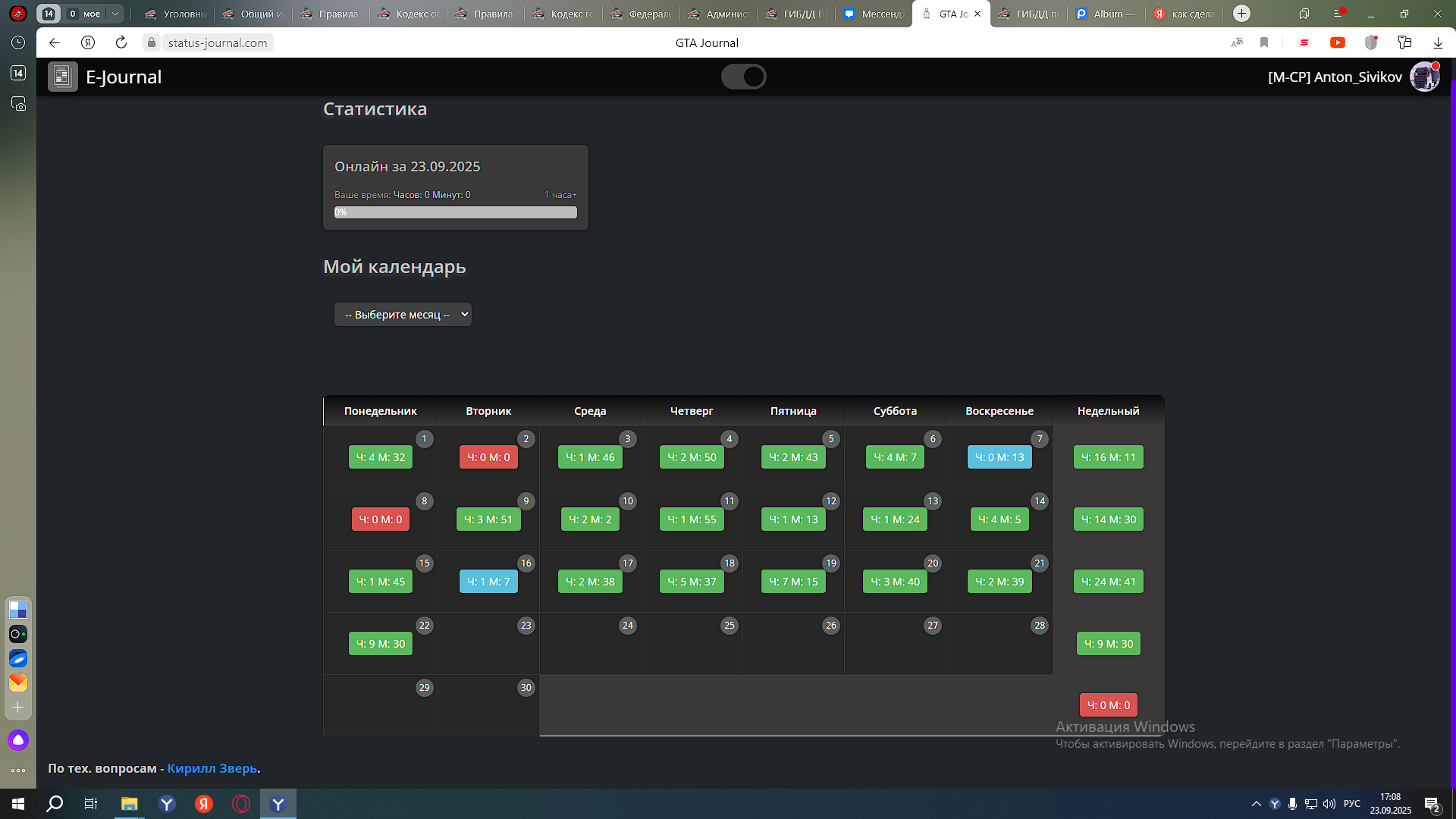Click the bookmark icon in address bar
Screen dimensions: 1456x819
click(x=1264, y=42)
